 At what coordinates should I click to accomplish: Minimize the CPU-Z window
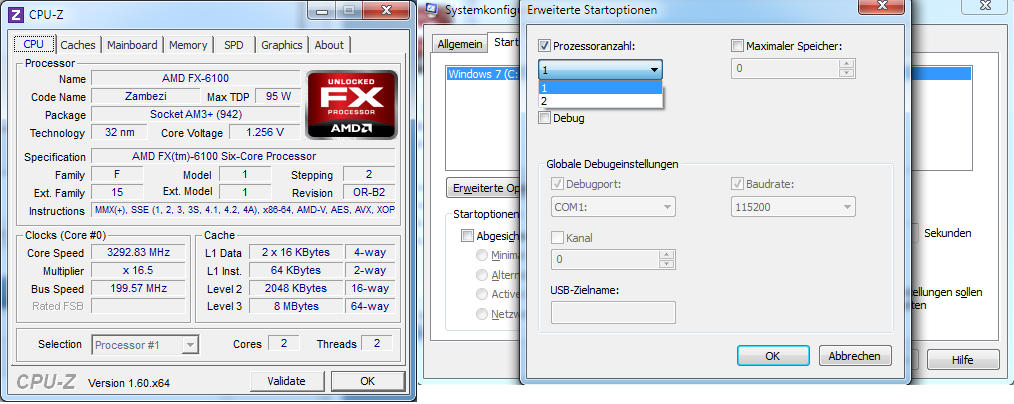pyautogui.click(x=323, y=10)
